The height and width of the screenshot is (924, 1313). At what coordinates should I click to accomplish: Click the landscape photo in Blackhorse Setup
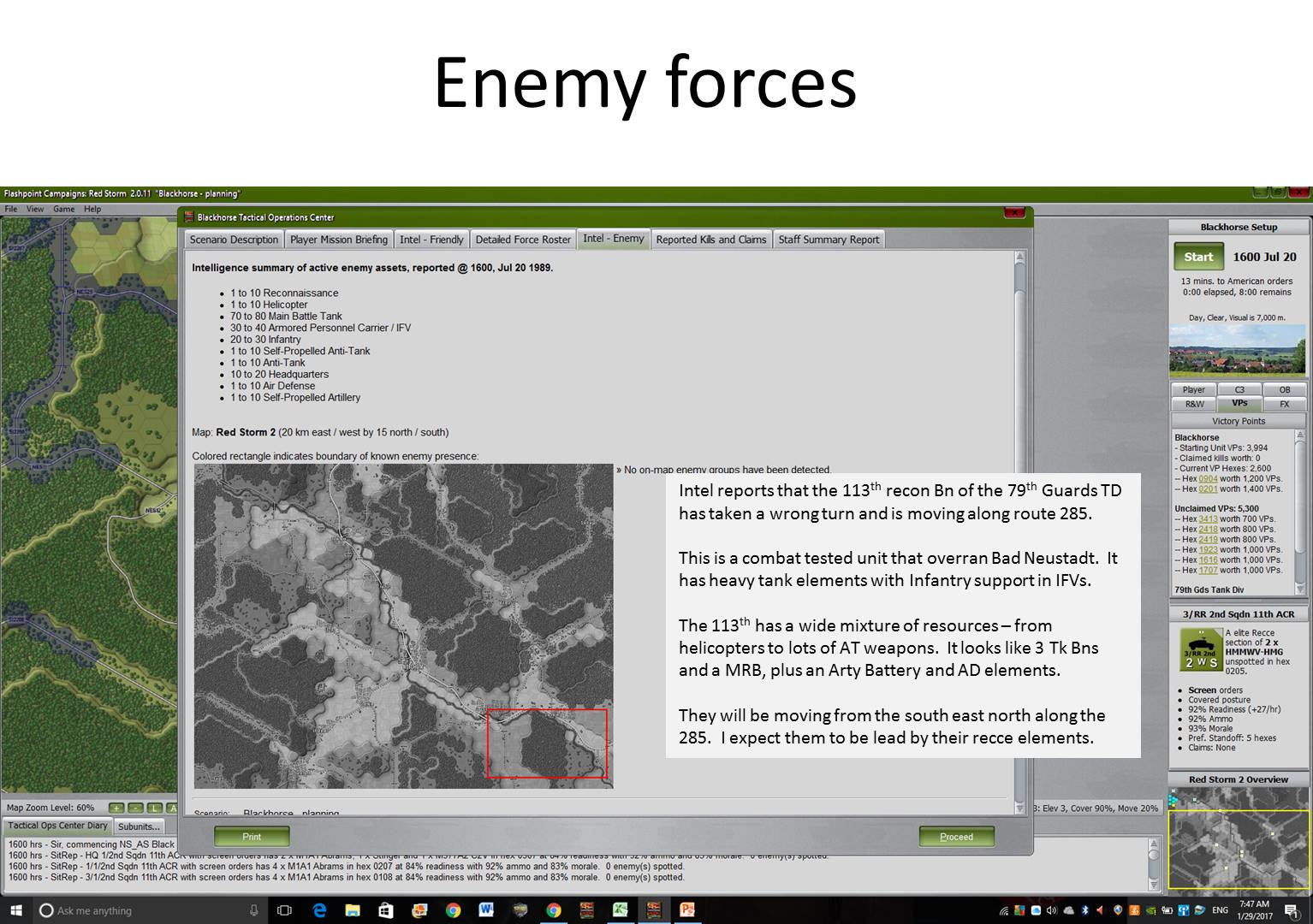tap(1239, 351)
